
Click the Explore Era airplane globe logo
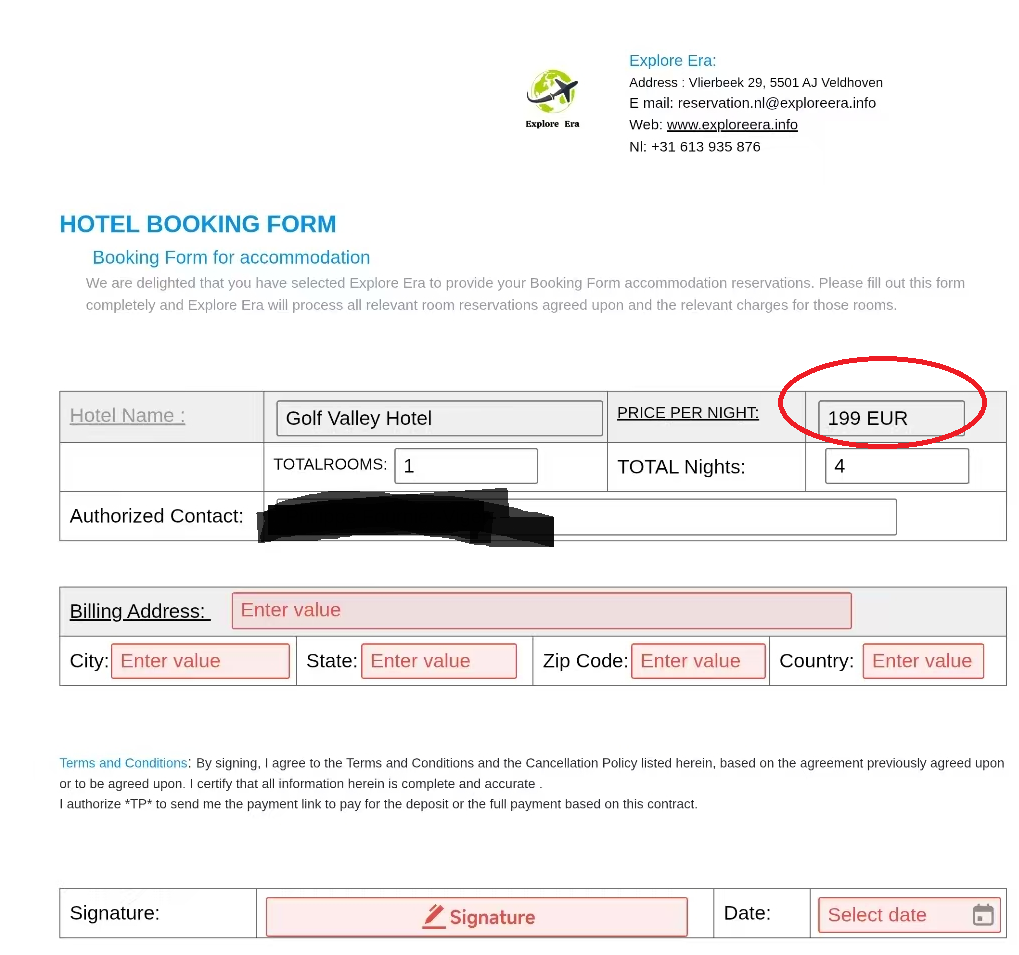tap(552, 98)
